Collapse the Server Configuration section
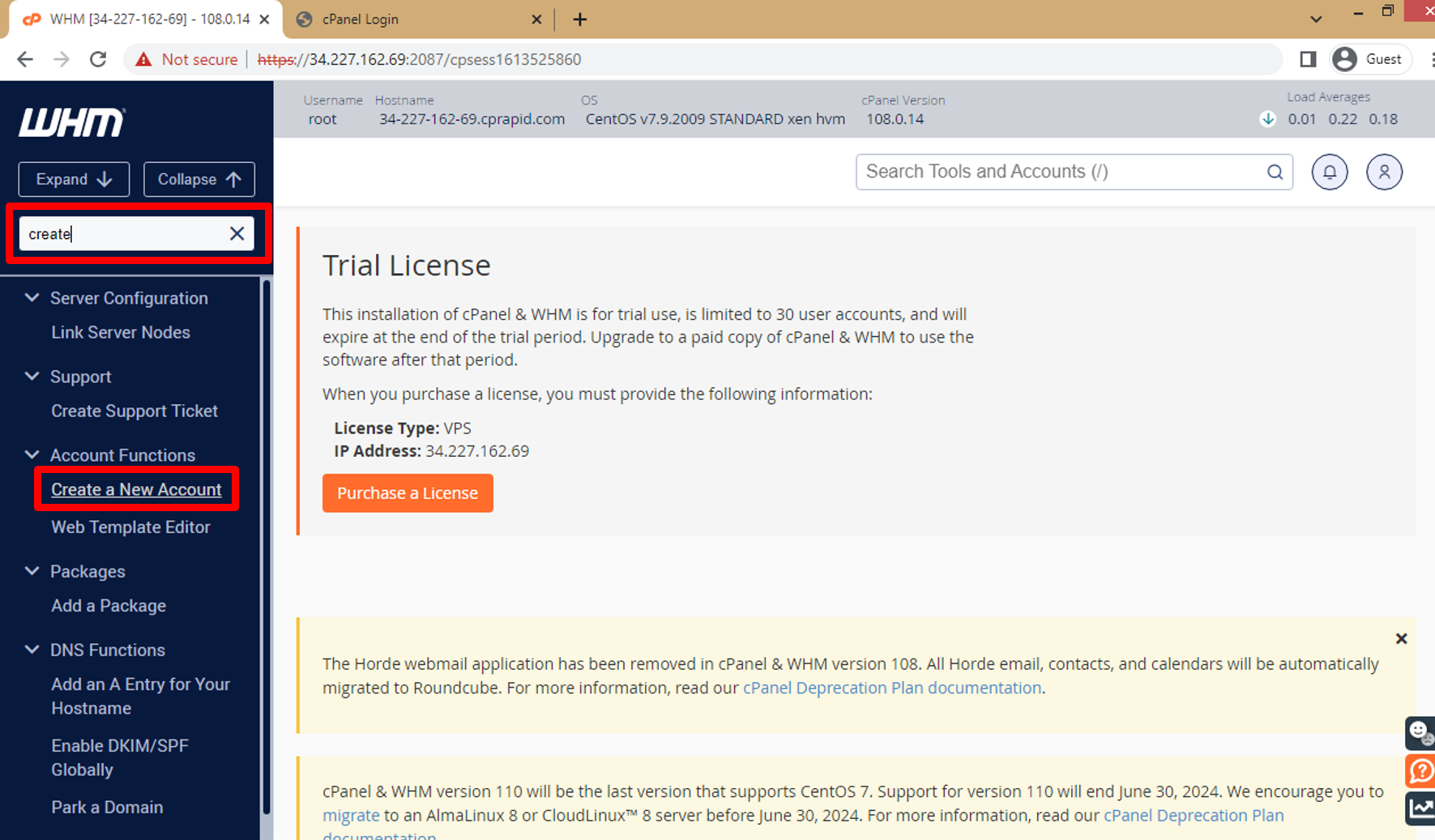Image resolution: width=1435 pixels, height=840 pixels. pos(32,298)
